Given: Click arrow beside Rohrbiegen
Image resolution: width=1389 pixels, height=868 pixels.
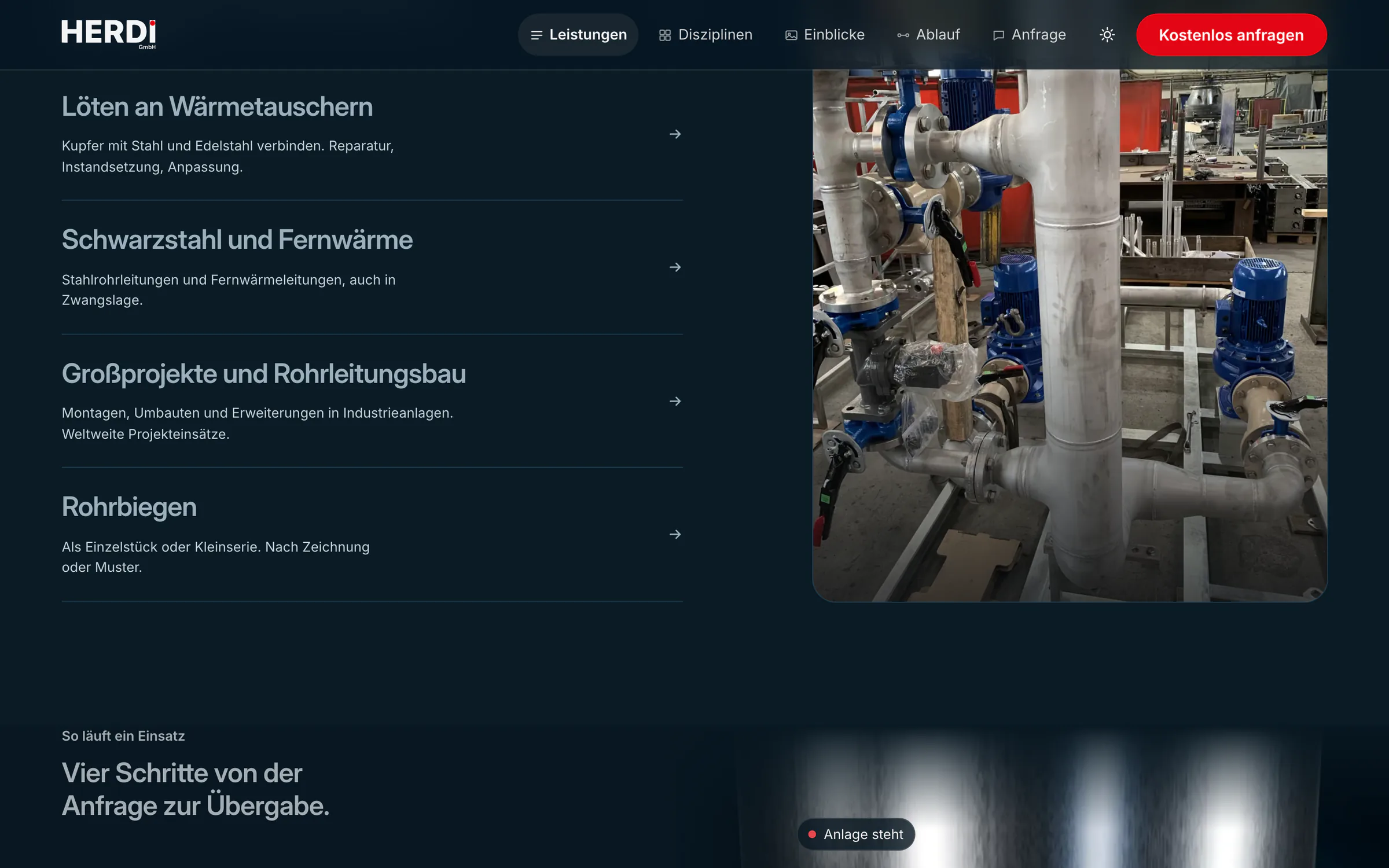Looking at the screenshot, I should tap(675, 534).
